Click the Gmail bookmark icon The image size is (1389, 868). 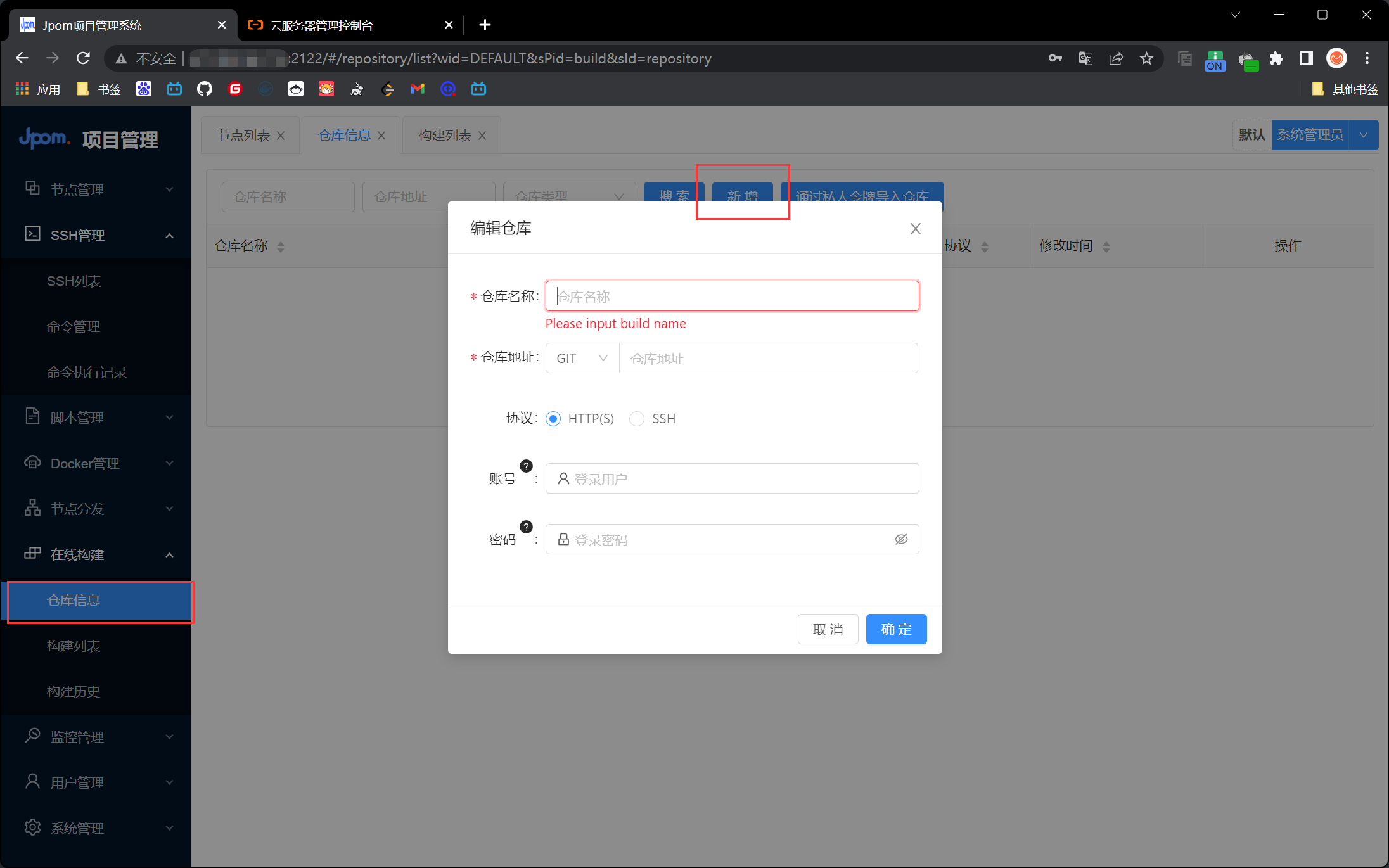(x=417, y=89)
